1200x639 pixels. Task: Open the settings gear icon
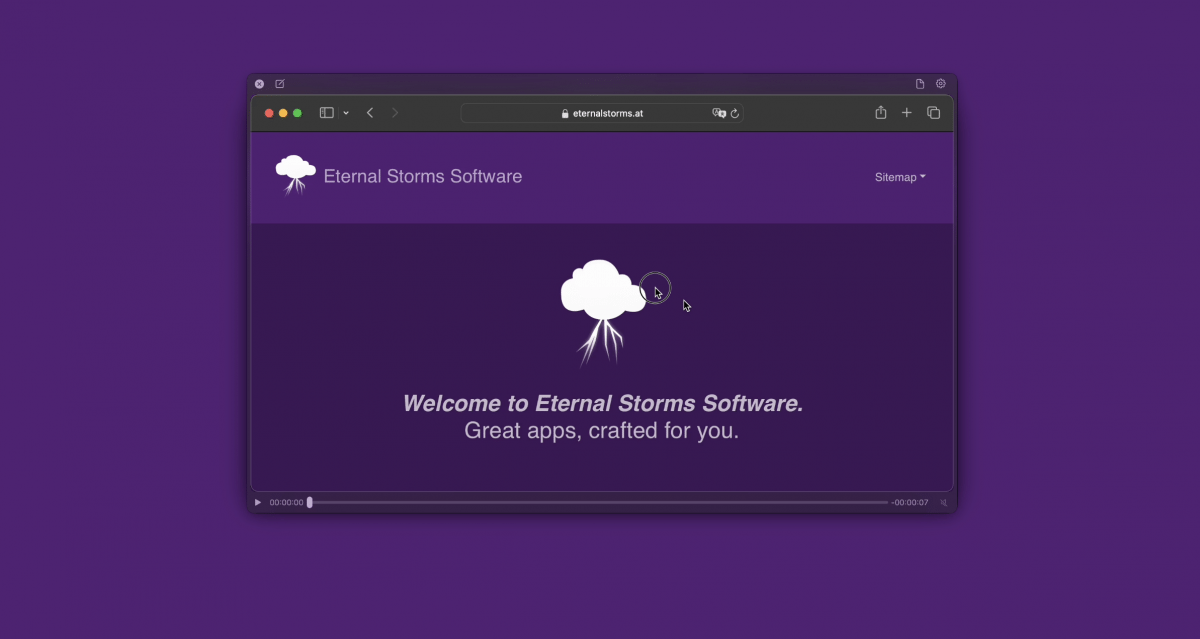940,84
